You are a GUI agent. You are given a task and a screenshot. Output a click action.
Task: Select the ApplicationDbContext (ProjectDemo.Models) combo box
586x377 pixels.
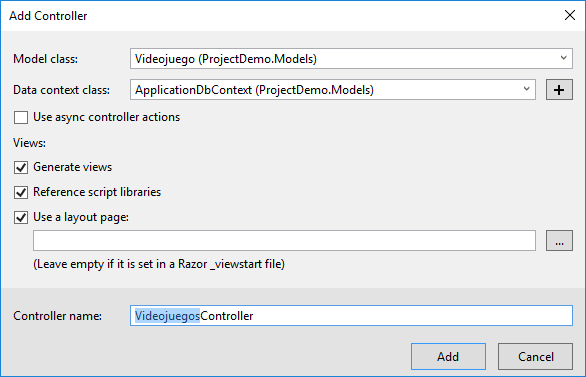click(333, 89)
